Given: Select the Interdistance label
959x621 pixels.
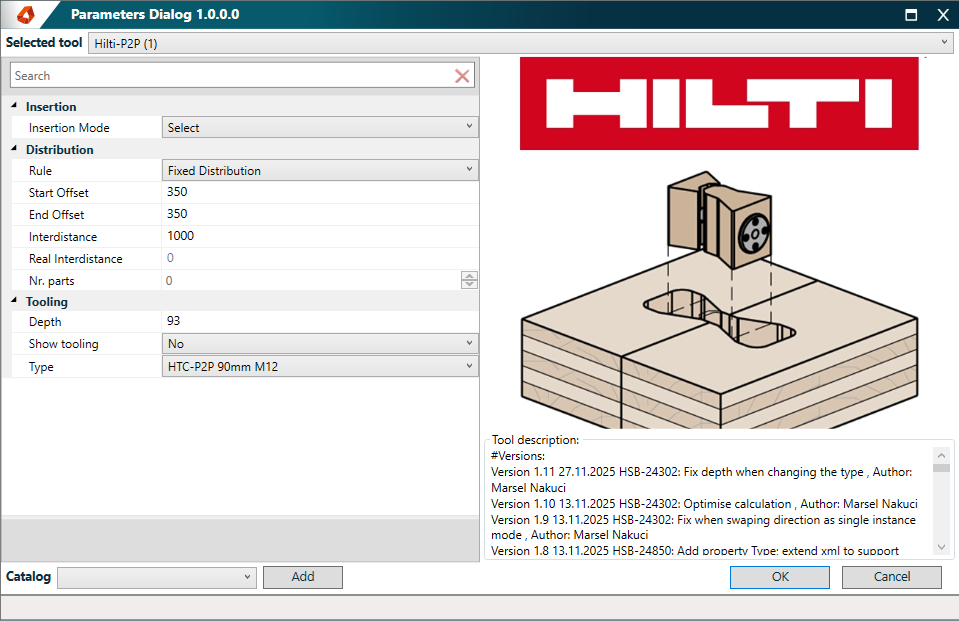Looking at the screenshot, I should (x=63, y=237).
